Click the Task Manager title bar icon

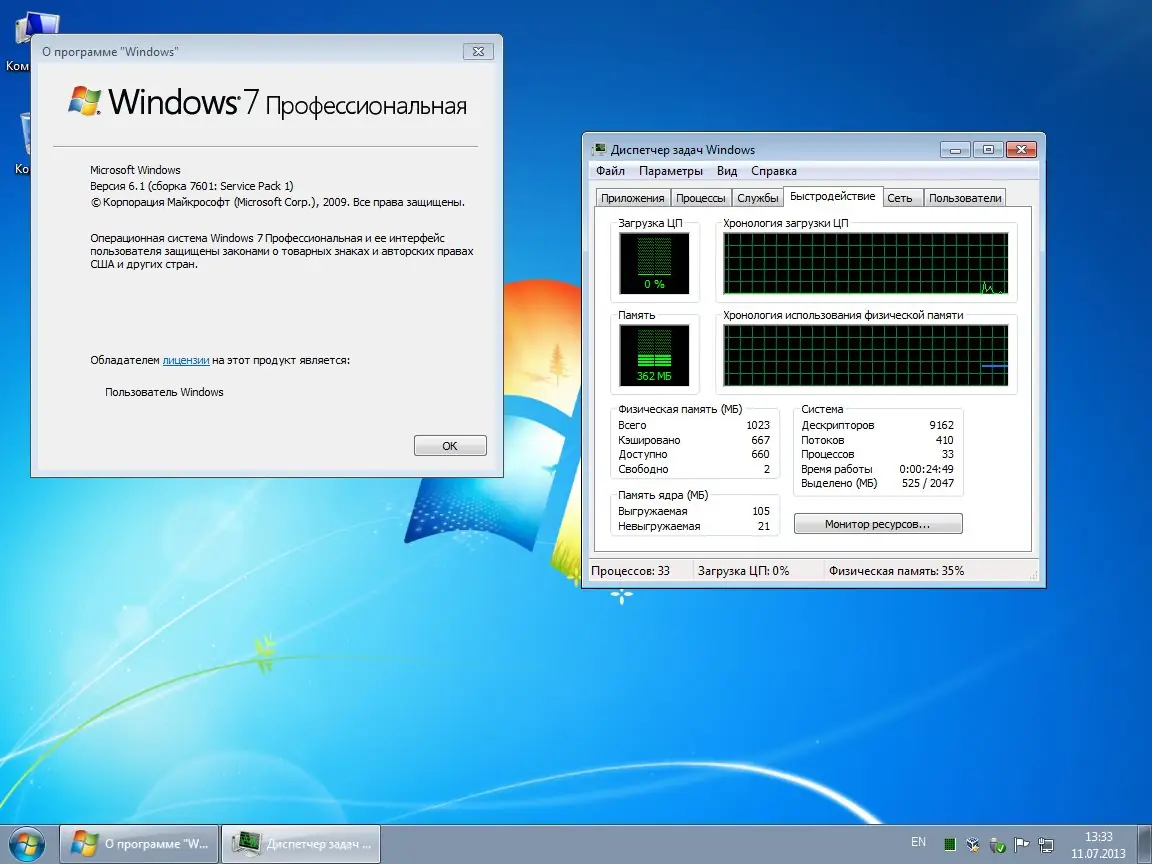(599, 149)
